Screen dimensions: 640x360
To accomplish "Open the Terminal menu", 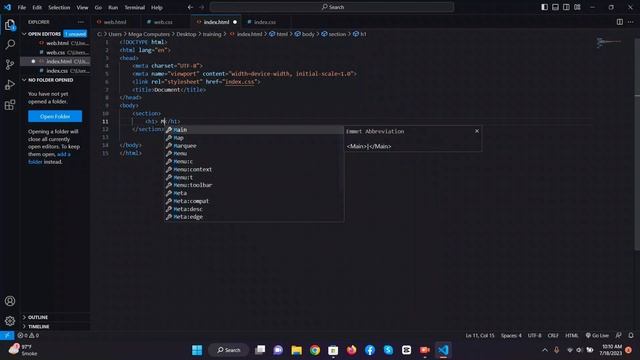I will (135, 7).
